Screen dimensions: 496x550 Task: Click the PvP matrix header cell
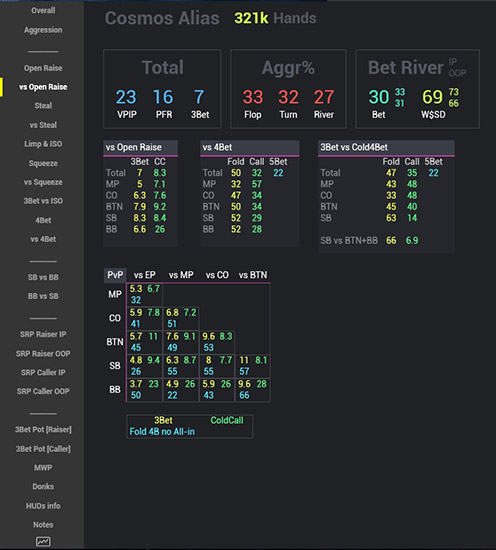tap(115, 275)
